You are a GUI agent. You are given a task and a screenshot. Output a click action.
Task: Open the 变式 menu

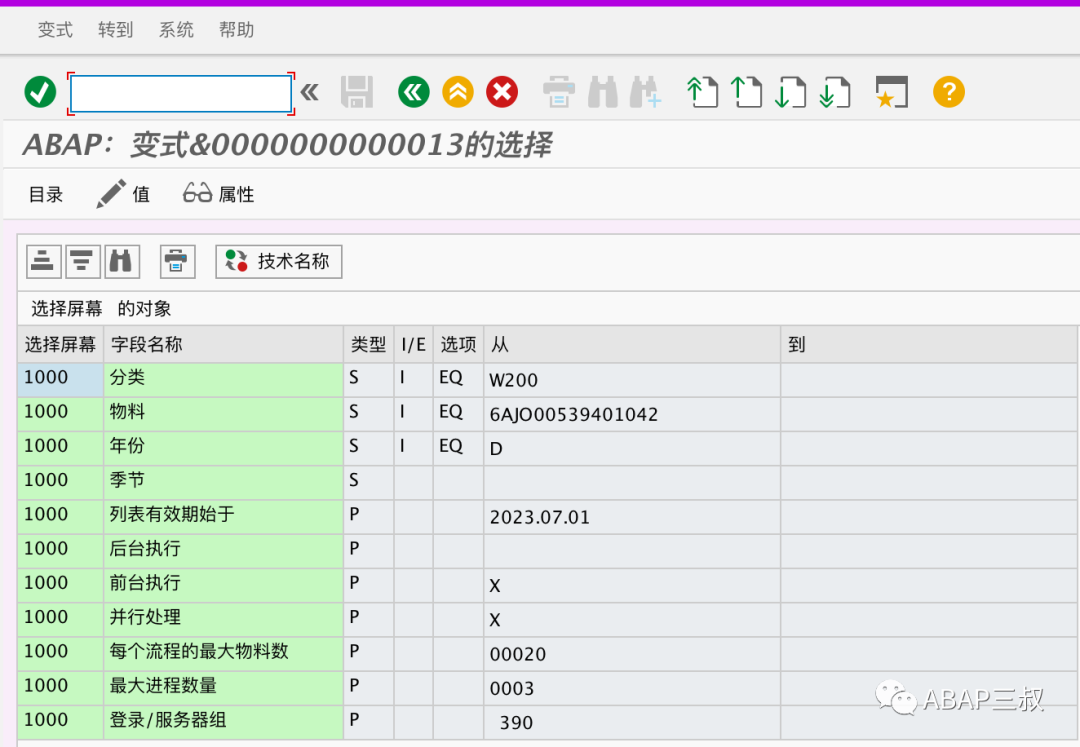(x=55, y=30)
